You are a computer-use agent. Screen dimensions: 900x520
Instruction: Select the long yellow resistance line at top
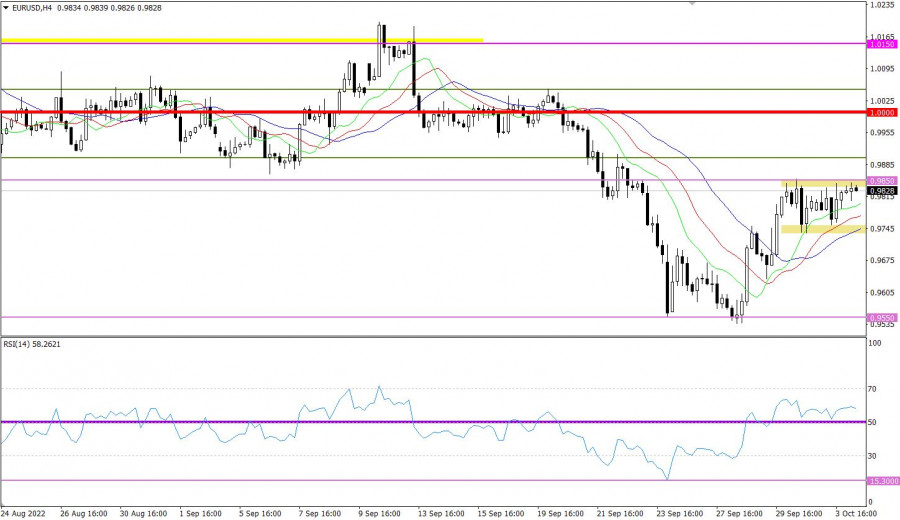(240, 40)
